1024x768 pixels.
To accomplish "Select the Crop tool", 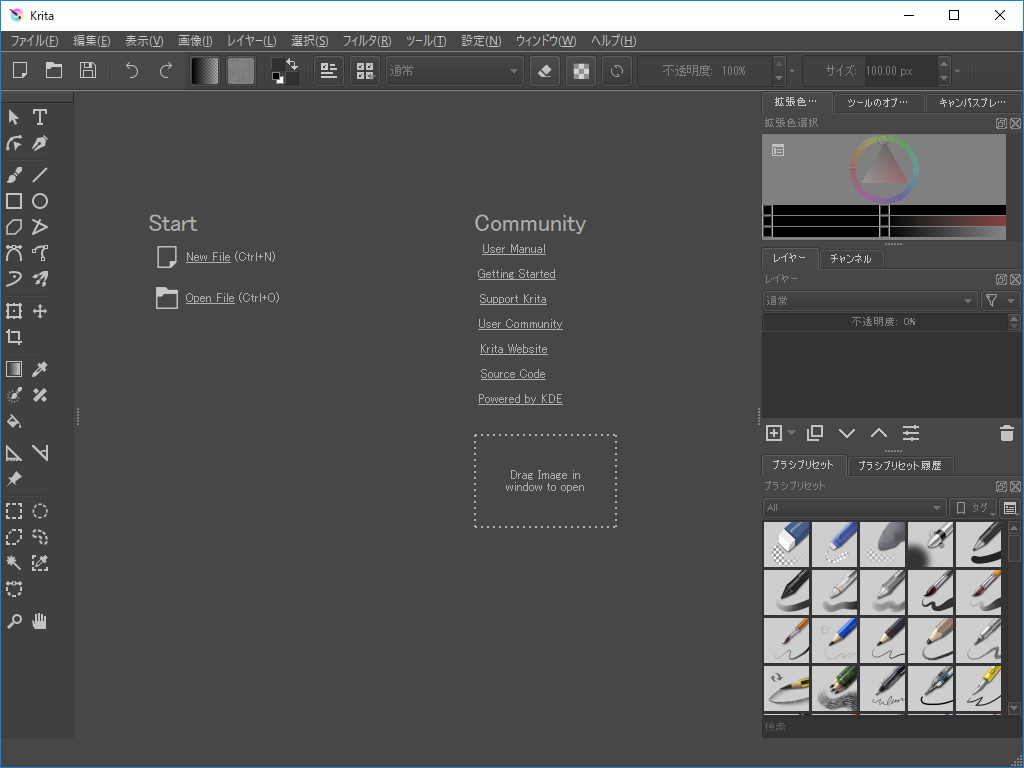I will tap(14, 338).
